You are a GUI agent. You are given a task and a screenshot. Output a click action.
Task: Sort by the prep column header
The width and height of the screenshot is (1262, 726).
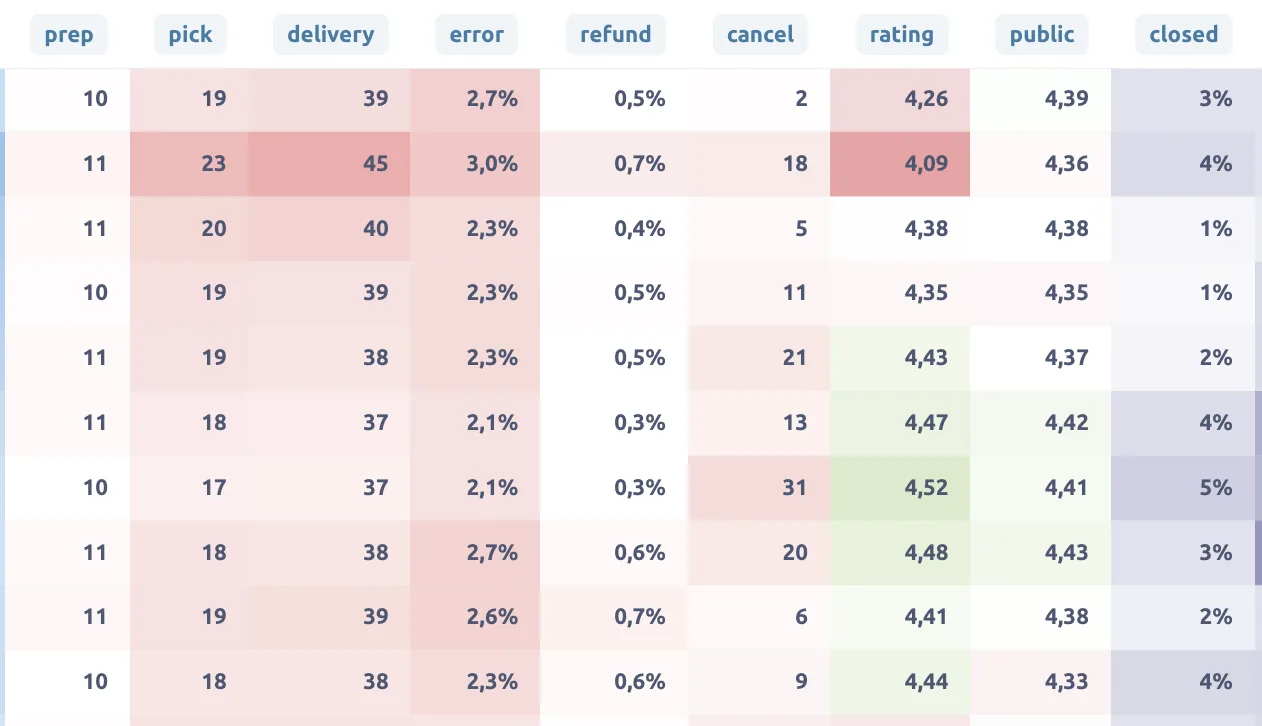(x=69, y=35)
